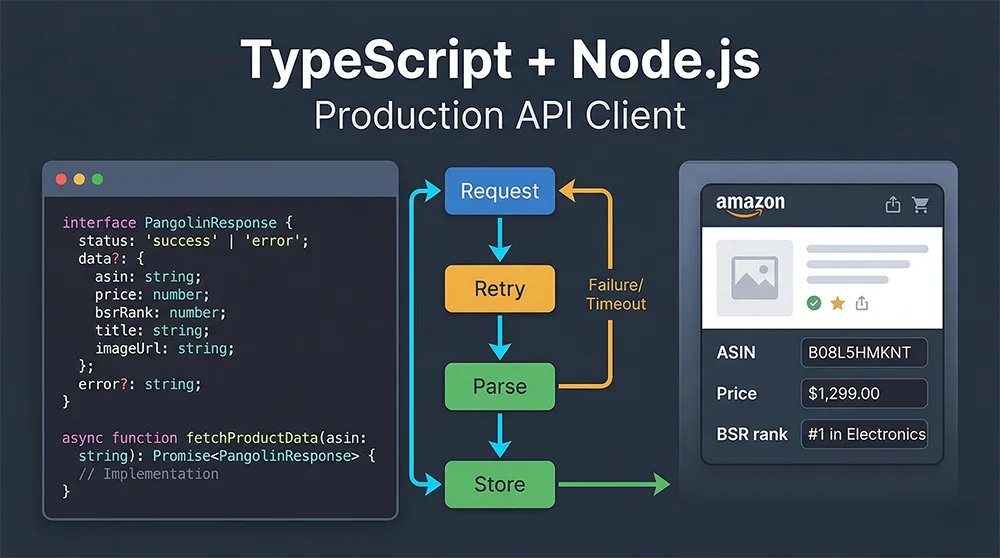Click the Amazon logo in the product card
Screen dimensions: 1000x558
[750, 204]
